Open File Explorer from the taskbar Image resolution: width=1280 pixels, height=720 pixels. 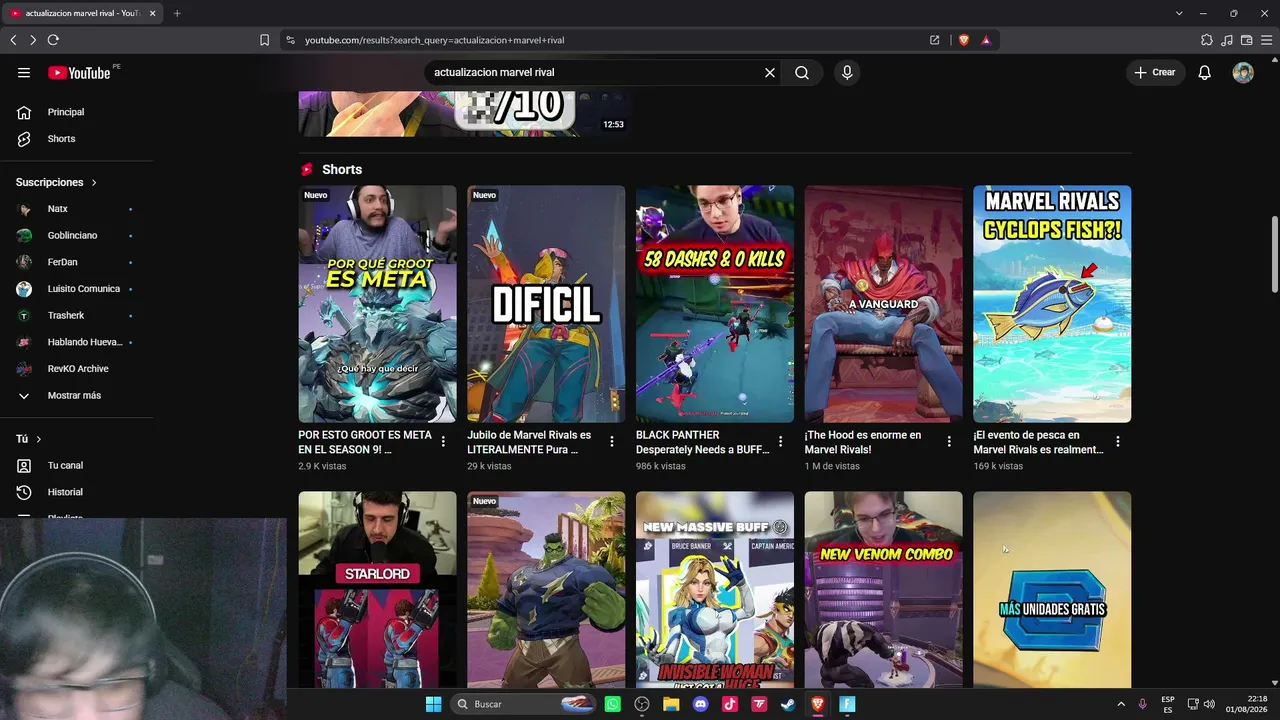[672, 704]
